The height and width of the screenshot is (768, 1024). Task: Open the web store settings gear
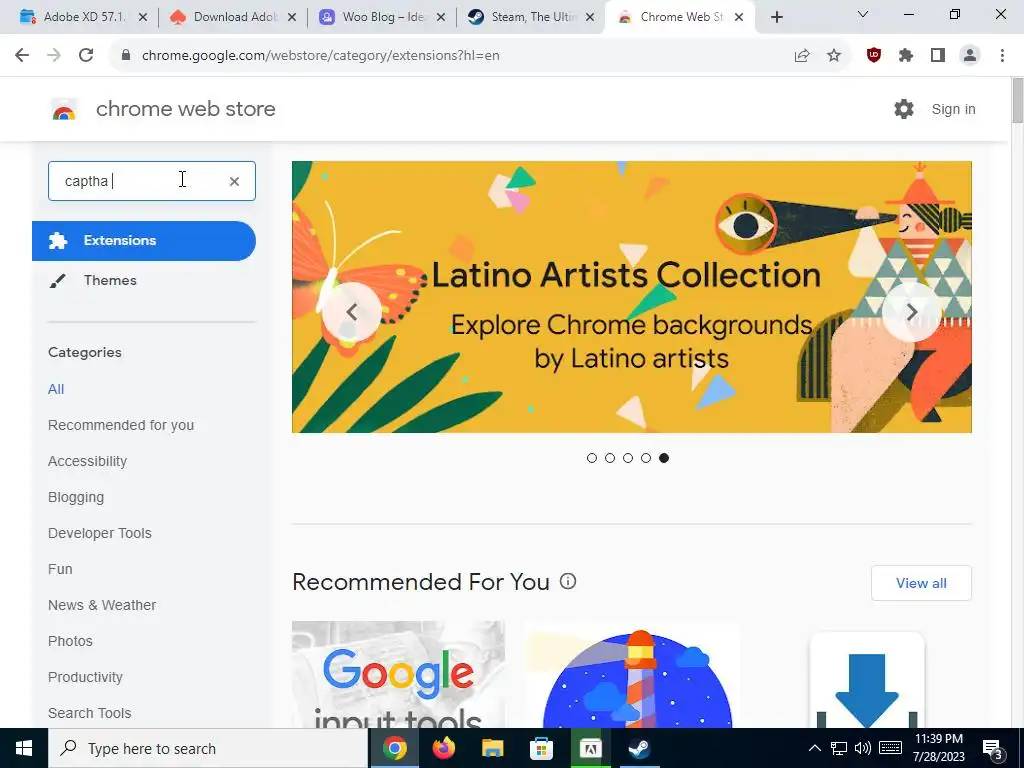tap(904, 109)
